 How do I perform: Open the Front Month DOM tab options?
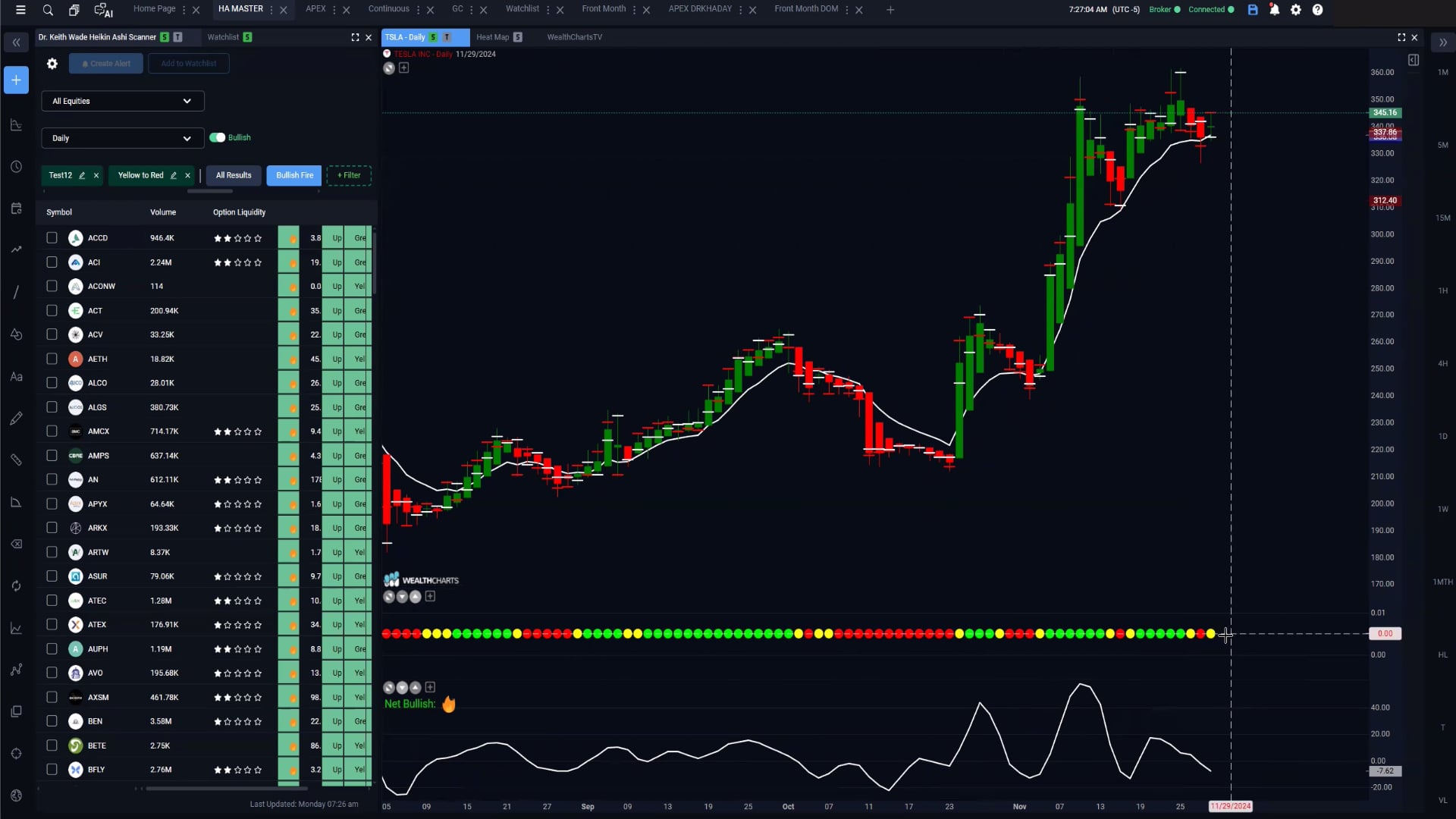[x=846, y=10]
